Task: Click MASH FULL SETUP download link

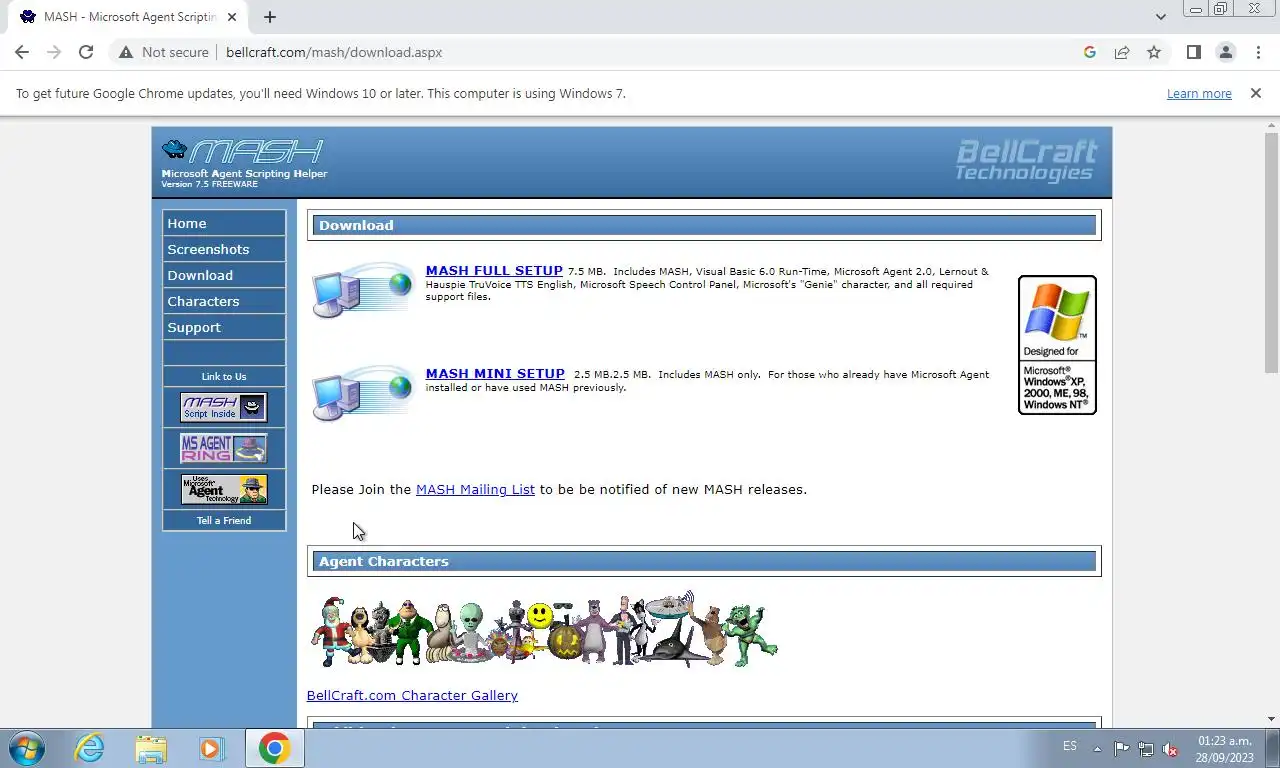Action: (494, 271)
